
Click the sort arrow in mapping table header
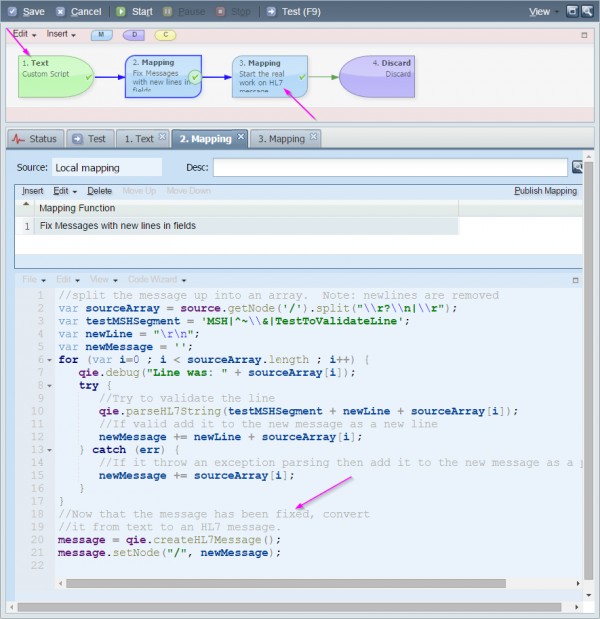click(x=26, y=204)
